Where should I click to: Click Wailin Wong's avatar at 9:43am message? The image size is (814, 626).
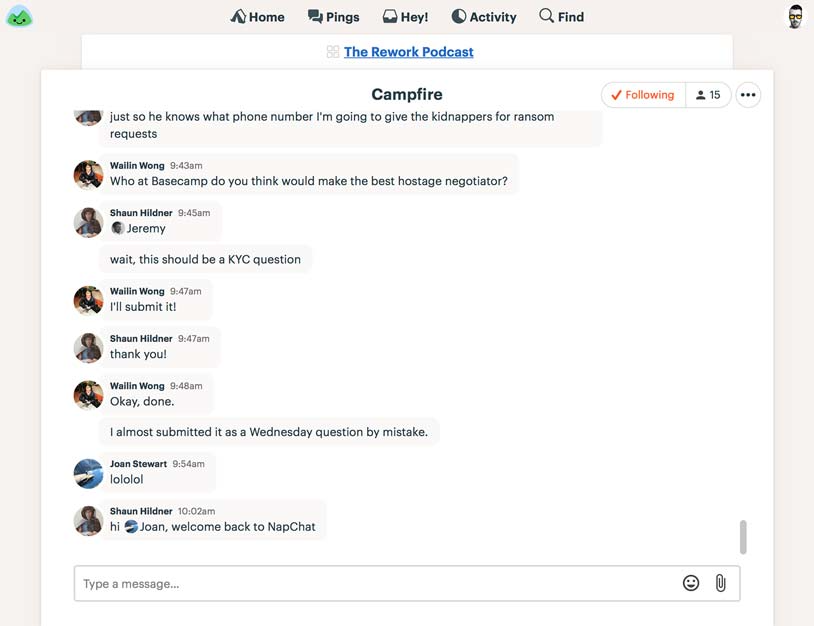pyautogui.click(x=88, y=174)
